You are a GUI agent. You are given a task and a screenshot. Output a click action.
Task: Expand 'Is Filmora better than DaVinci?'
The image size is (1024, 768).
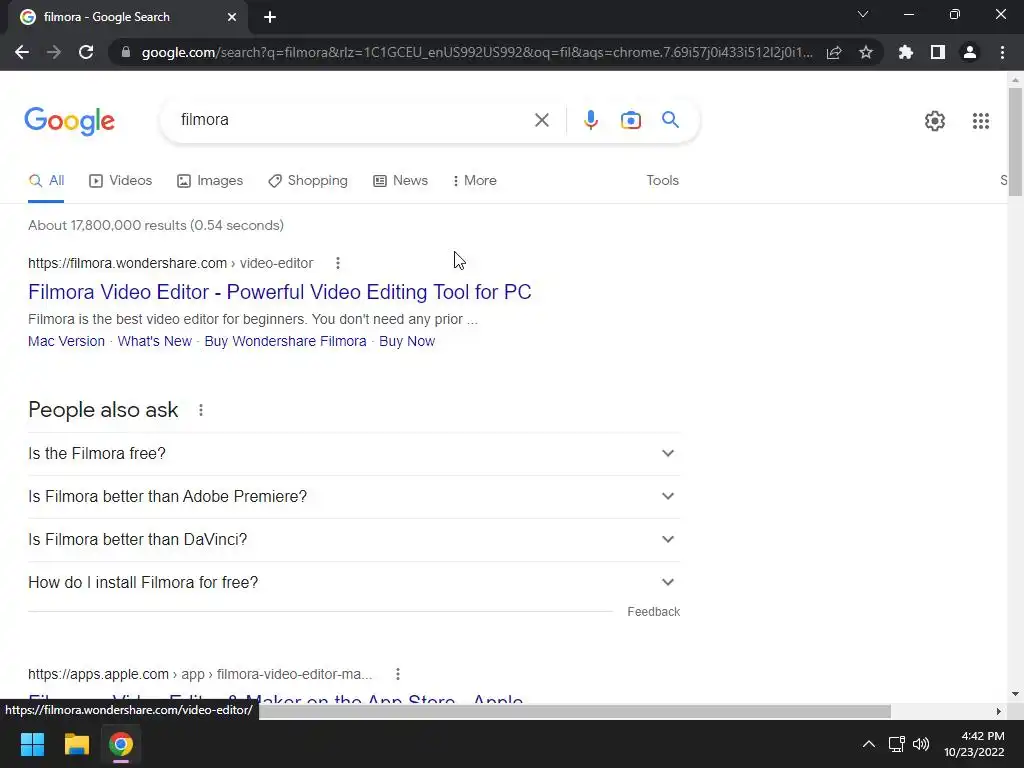point(354,540)
